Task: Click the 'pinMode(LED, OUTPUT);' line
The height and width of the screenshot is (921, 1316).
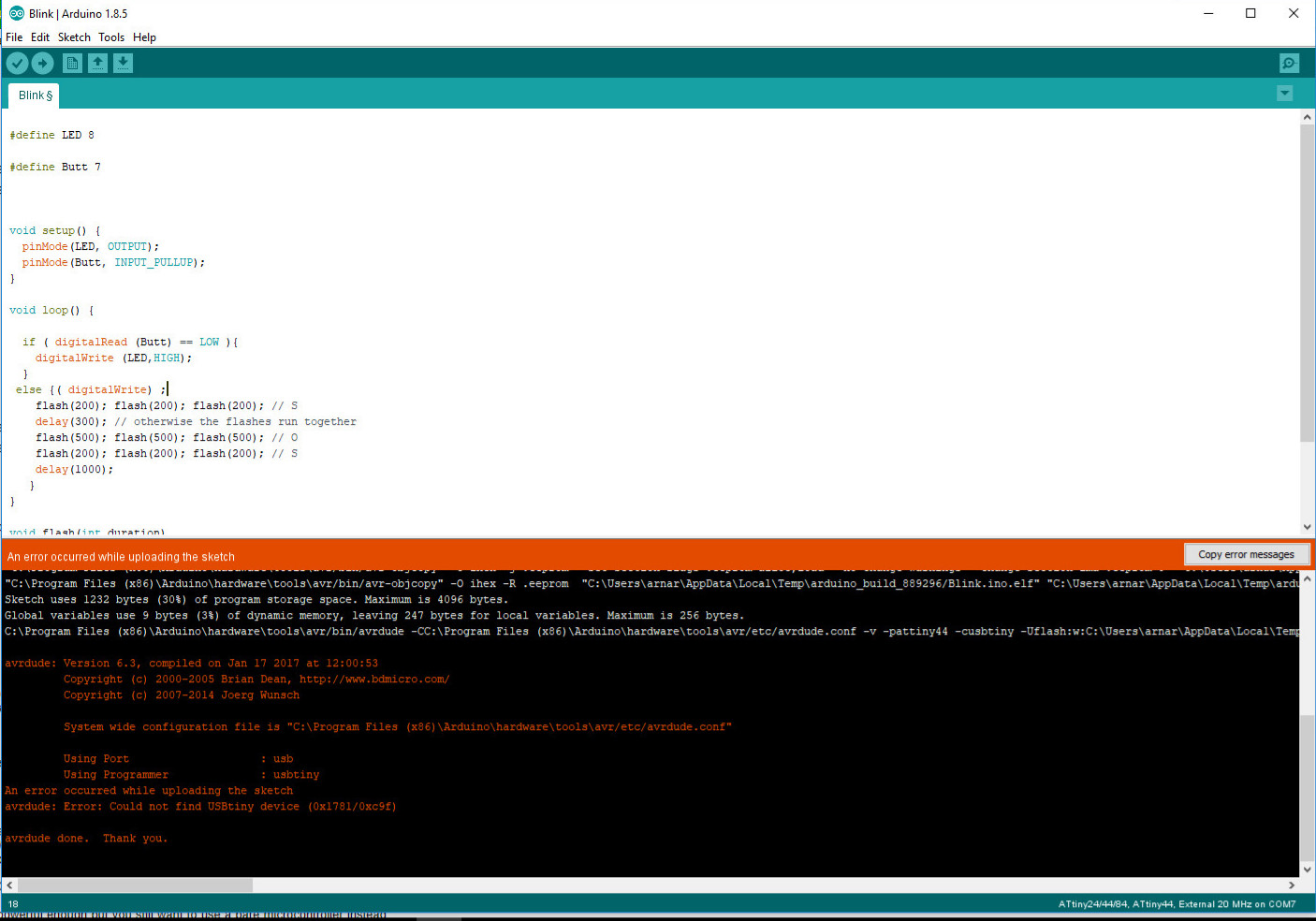Action: (x=91, y=246)
